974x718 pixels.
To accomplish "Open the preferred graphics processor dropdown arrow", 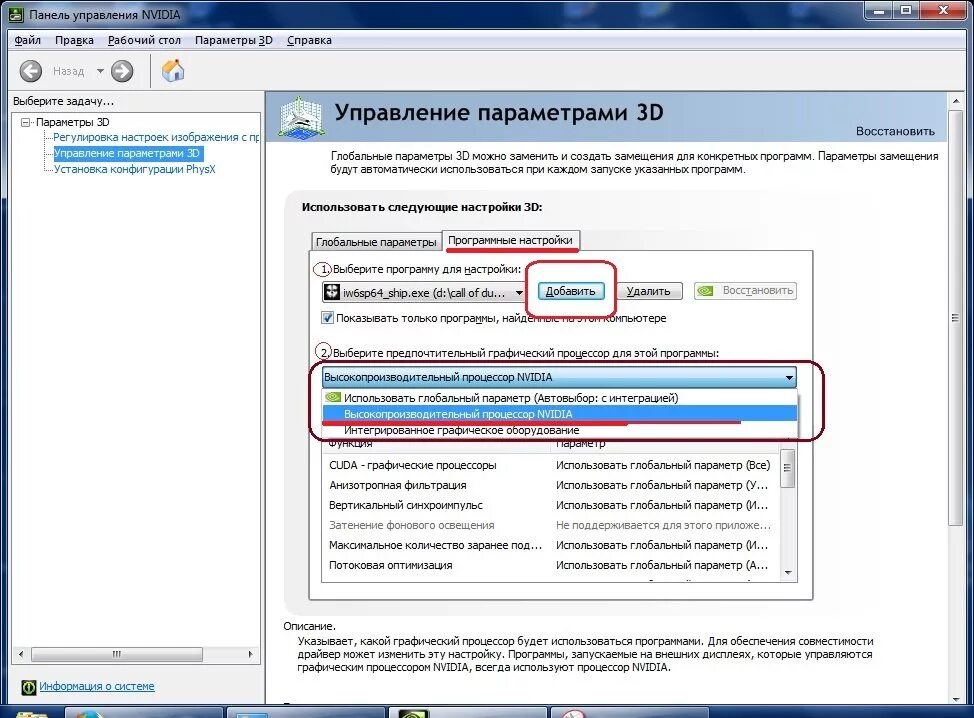I will pos(789,377).
